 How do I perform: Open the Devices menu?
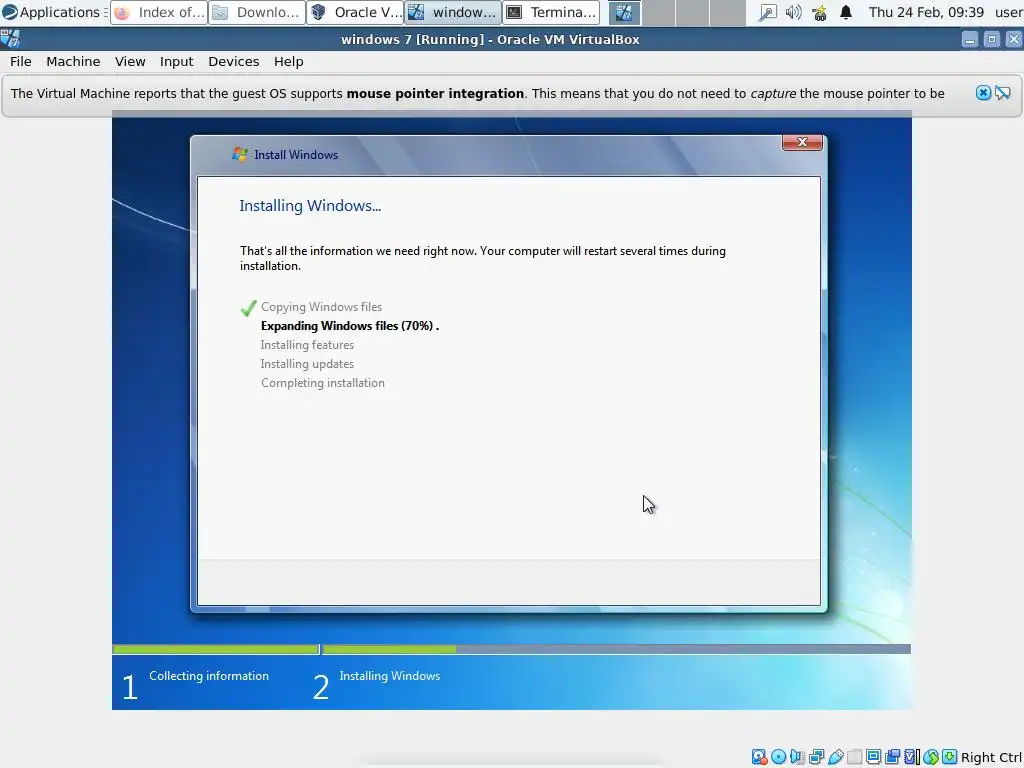233,61
